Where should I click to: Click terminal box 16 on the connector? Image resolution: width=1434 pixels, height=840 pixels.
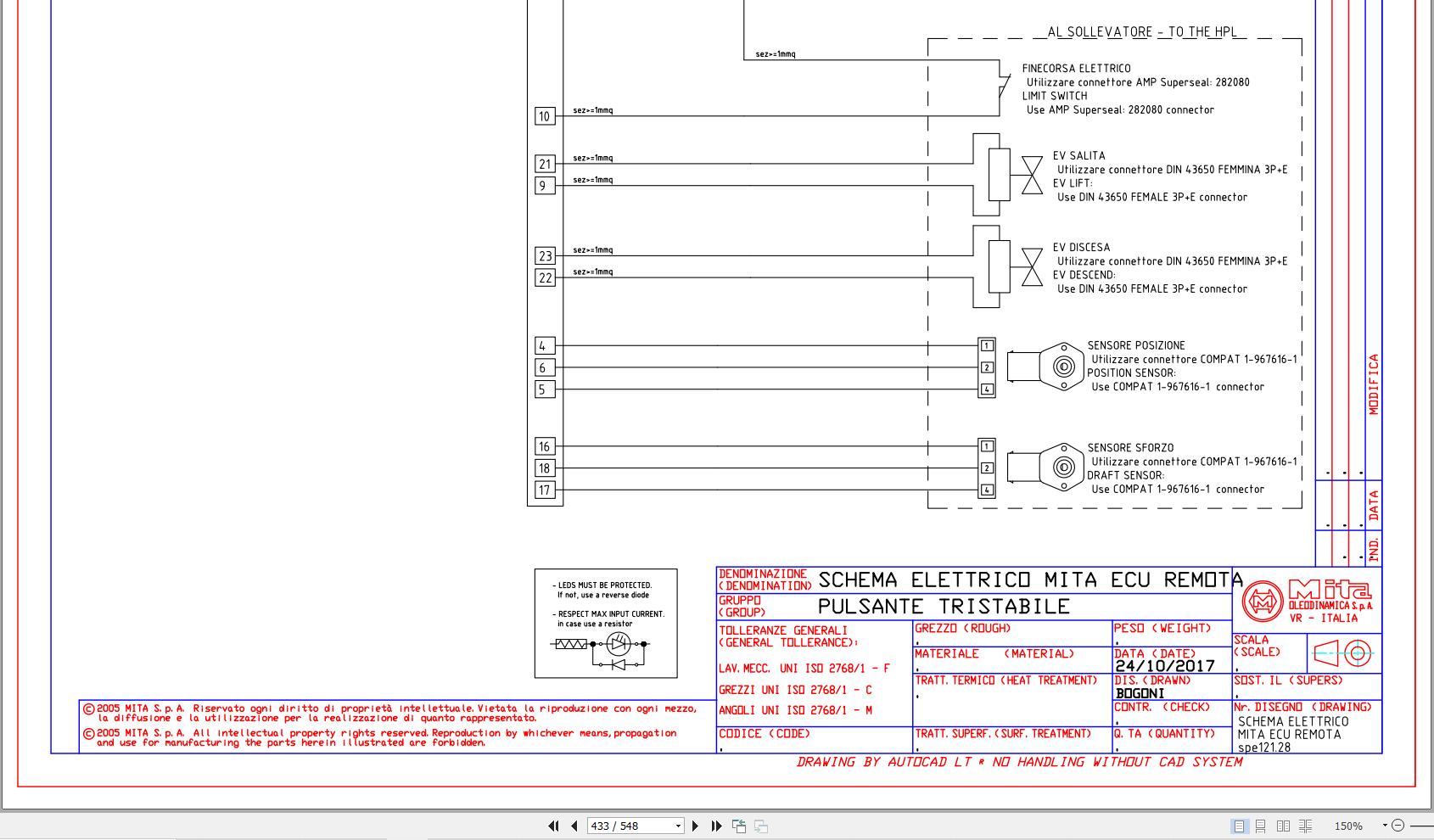[x=545, y=446]
